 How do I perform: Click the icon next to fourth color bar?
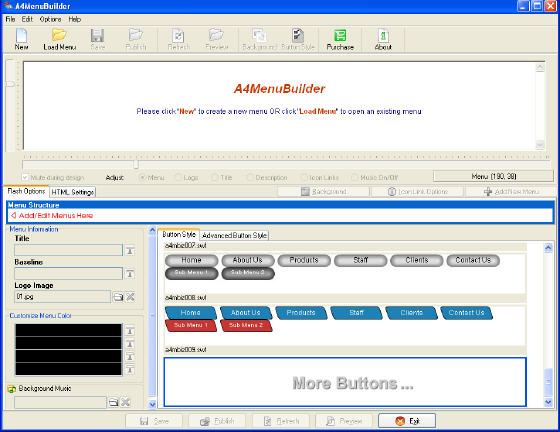[130, 370]
